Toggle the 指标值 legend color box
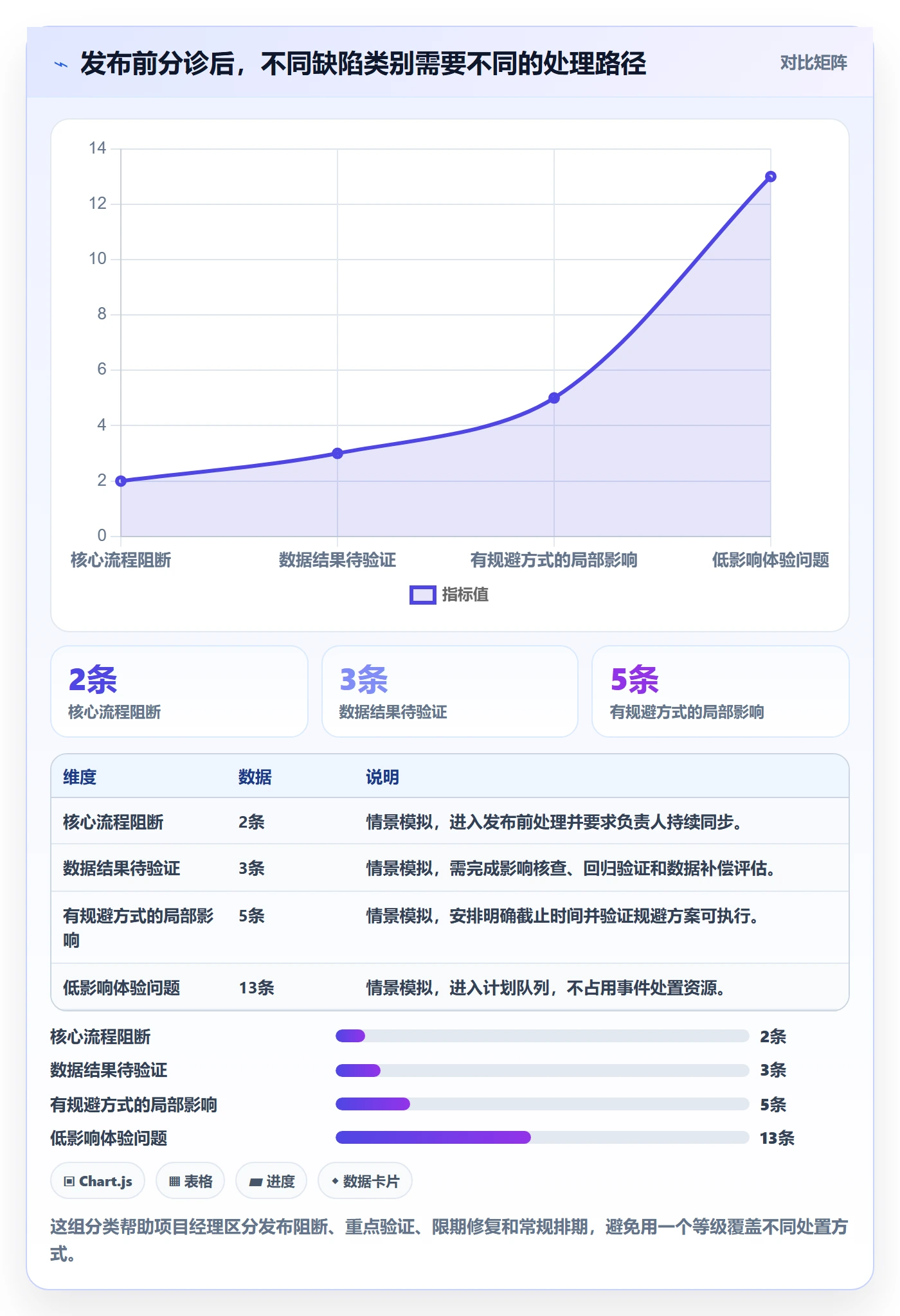Viewport: 900px width, 1316px height. coord(423,595)
